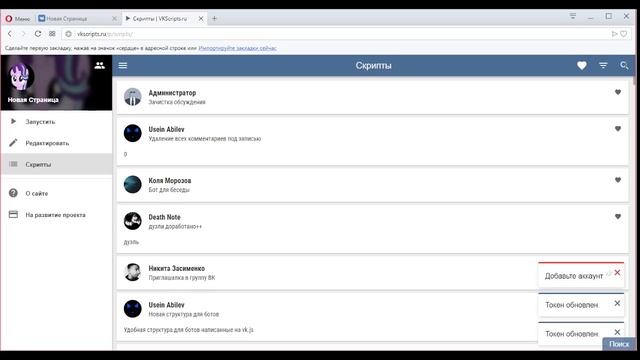
Task: Switch to the 'Новая Страница' browser tab
Action: coord(76,19)
